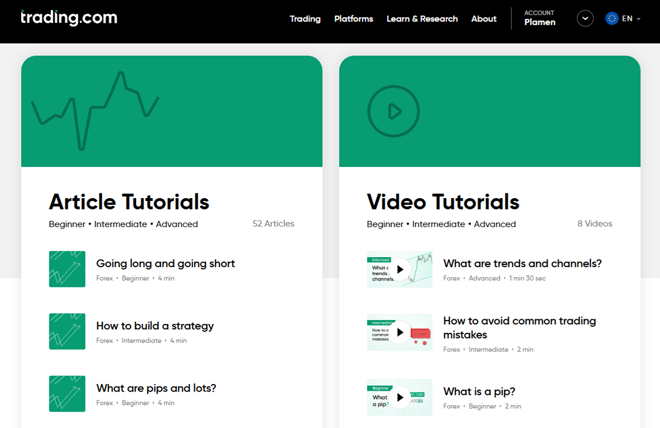Play the What is a pip thumbnail
The height and width of the screenshot is (428, 660).
coord(399,397)
